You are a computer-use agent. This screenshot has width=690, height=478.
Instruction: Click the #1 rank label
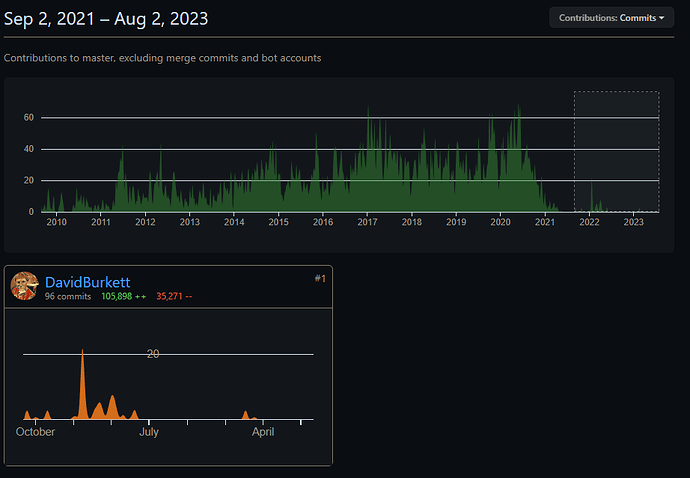[x=320, y=278]
